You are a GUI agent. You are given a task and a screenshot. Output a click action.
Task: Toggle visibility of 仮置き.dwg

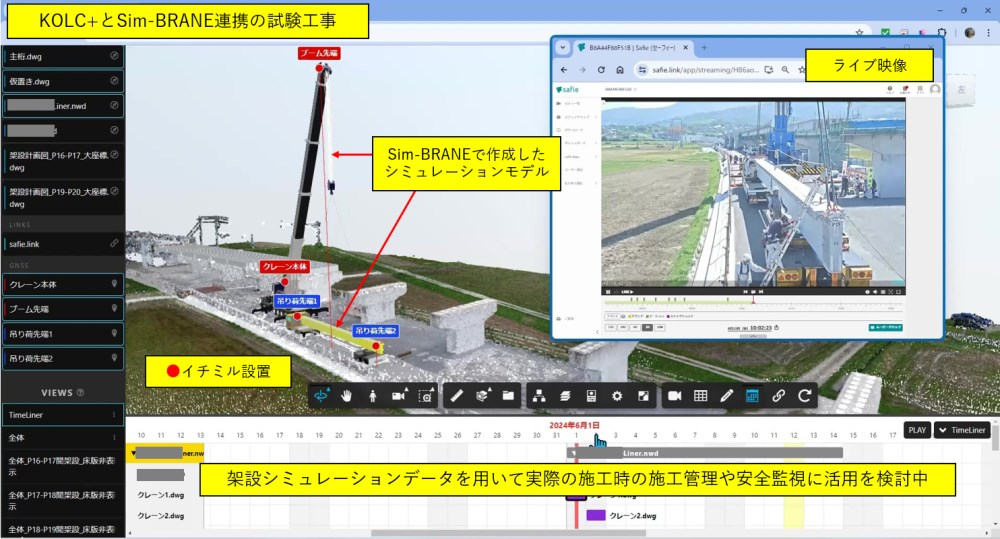point(114,81)
